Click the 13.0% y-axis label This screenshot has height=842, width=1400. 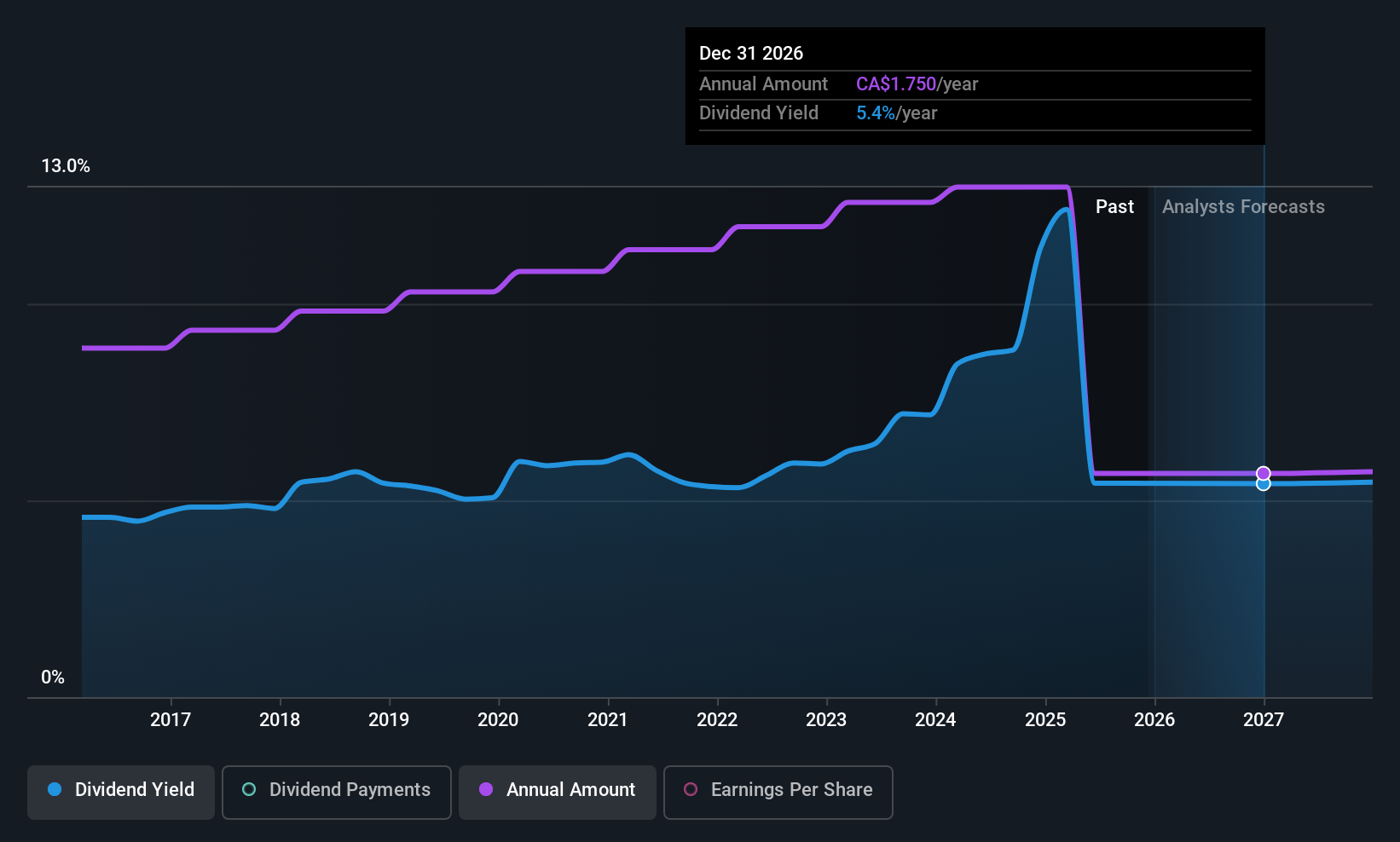point(66,166)
